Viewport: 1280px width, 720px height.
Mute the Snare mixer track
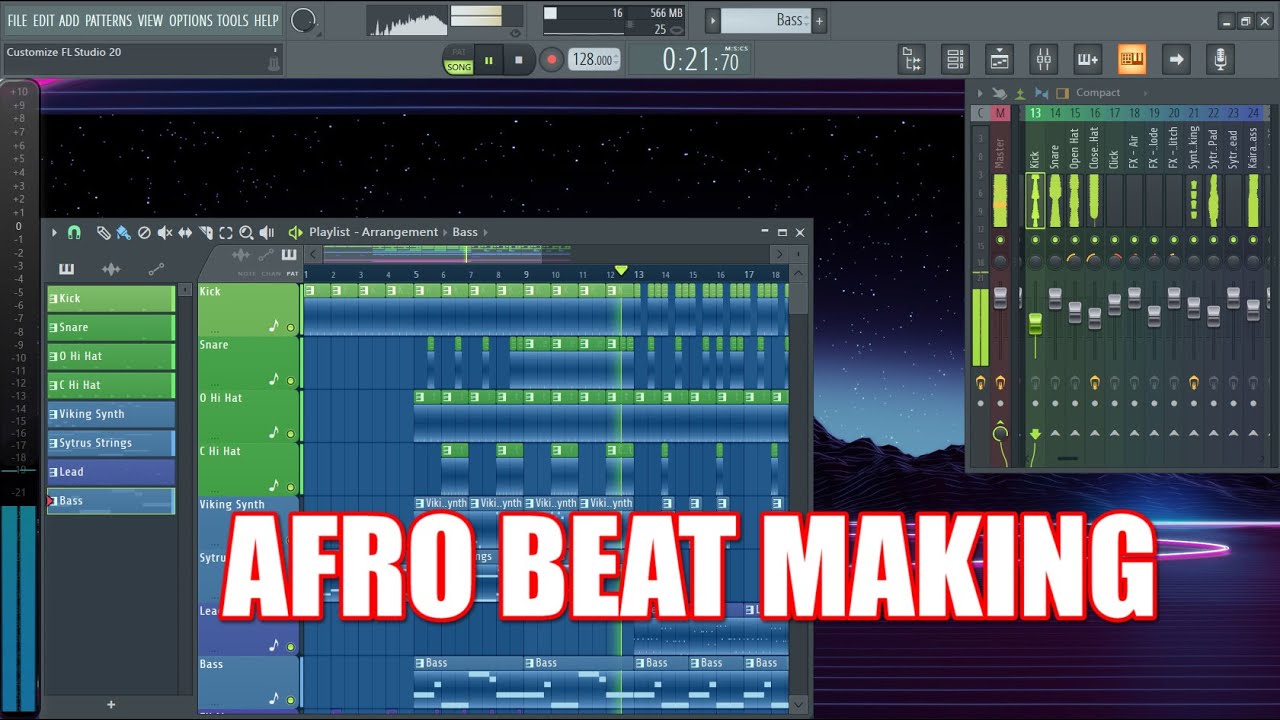1055,240
